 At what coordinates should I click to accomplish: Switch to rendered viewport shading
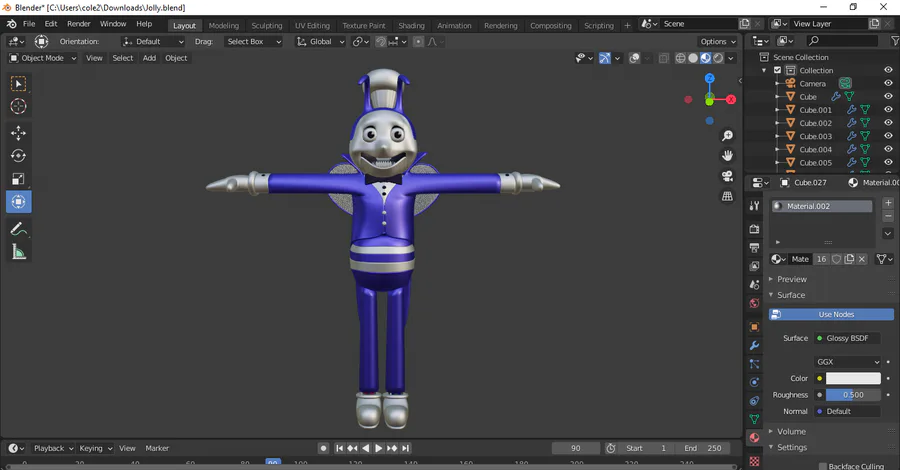[x=718, y=58]
